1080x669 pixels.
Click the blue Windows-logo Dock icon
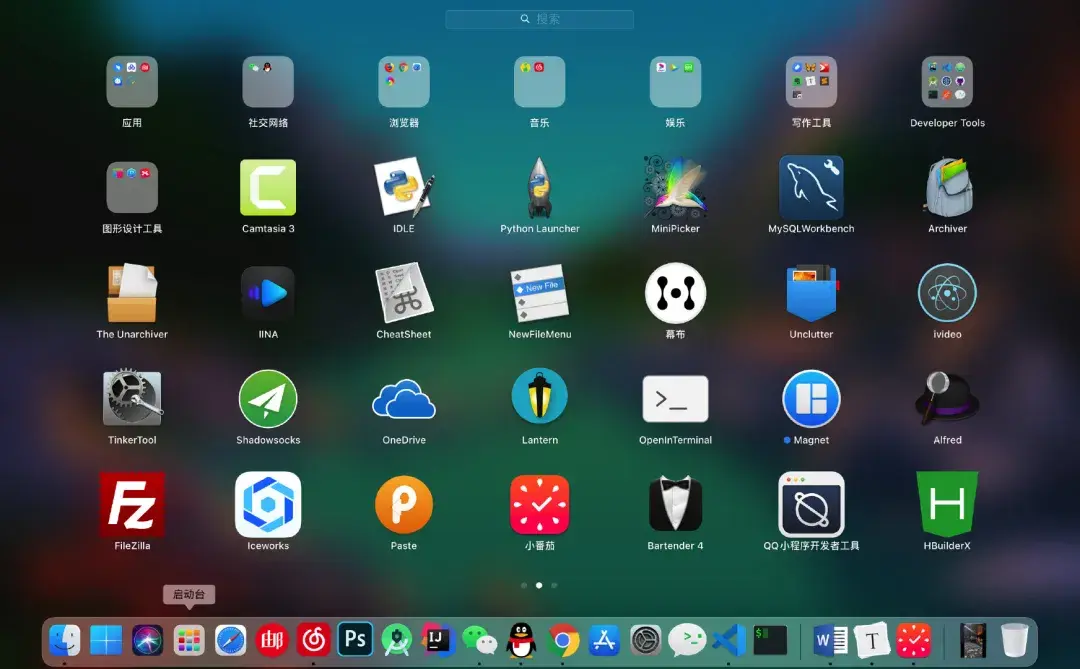coord(106,640)
